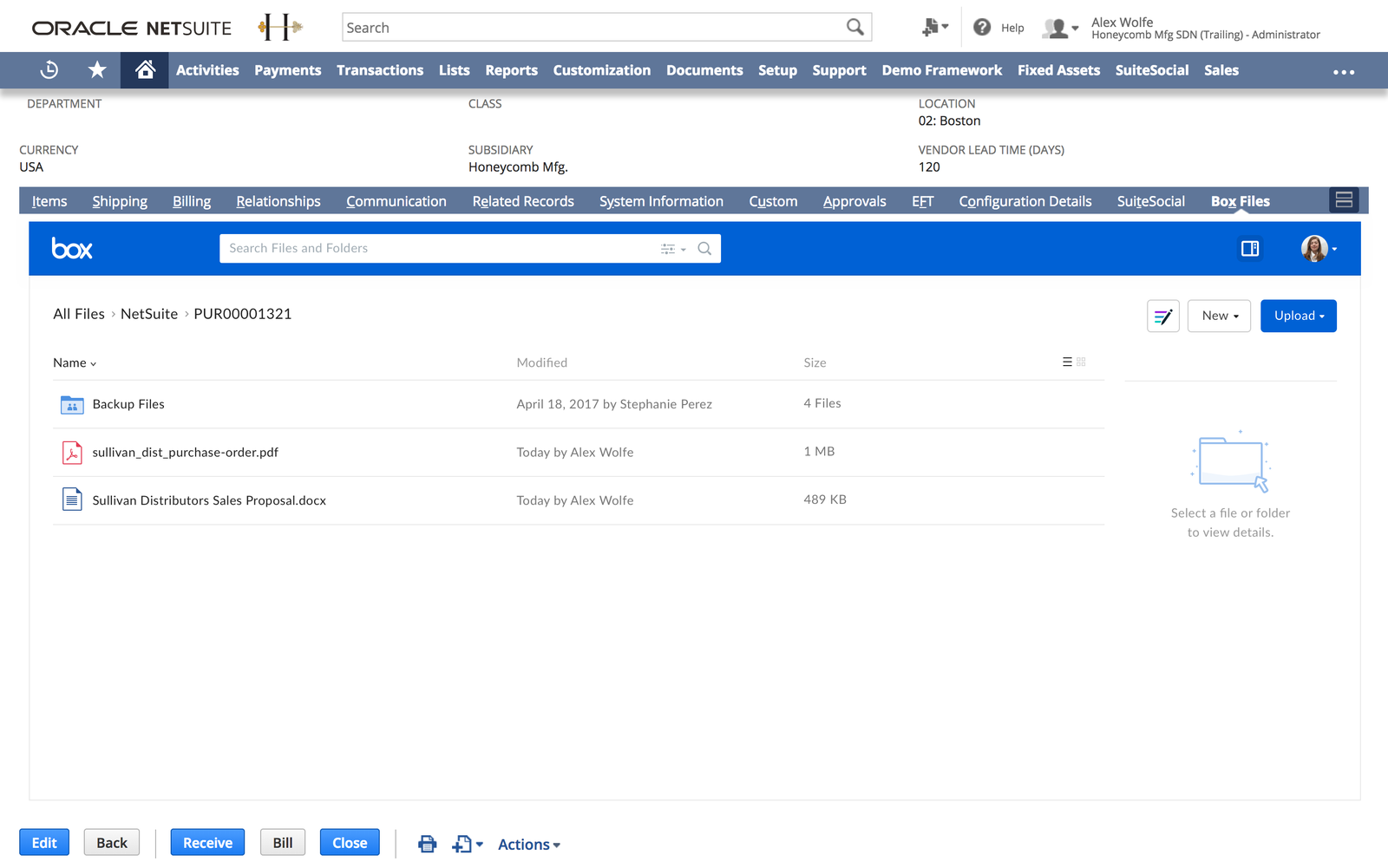Open the Box Notes pencil icon
Image resolution: width=1388 pixels, height=868 pixels.
[x=1163, y=317]
